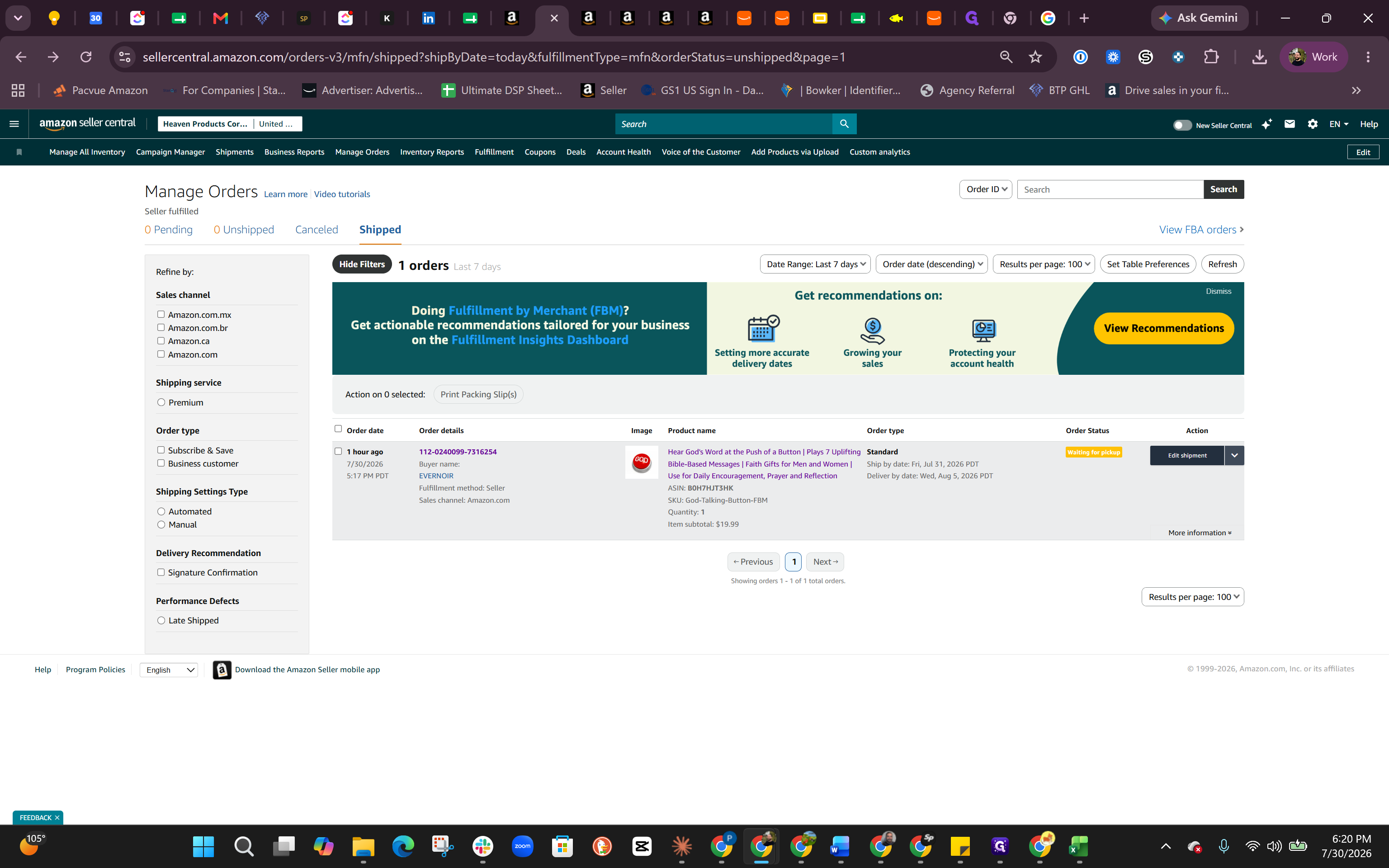Click Ask Gemini button

pyautogui.click(x=1200, y=18)
